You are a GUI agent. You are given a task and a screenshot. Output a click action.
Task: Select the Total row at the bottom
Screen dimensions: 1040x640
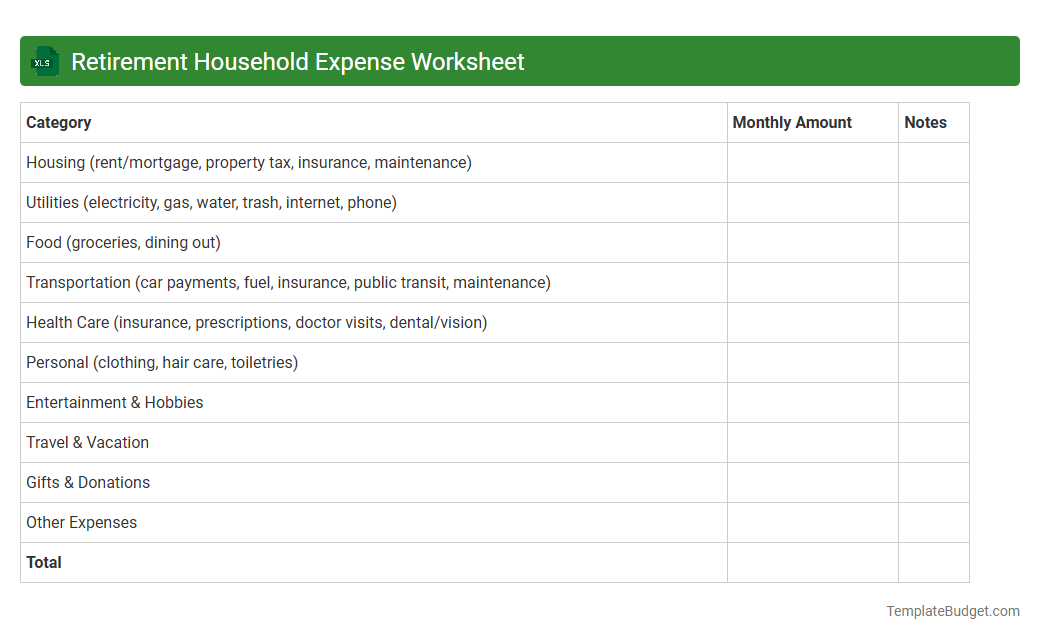pos(44,562)
